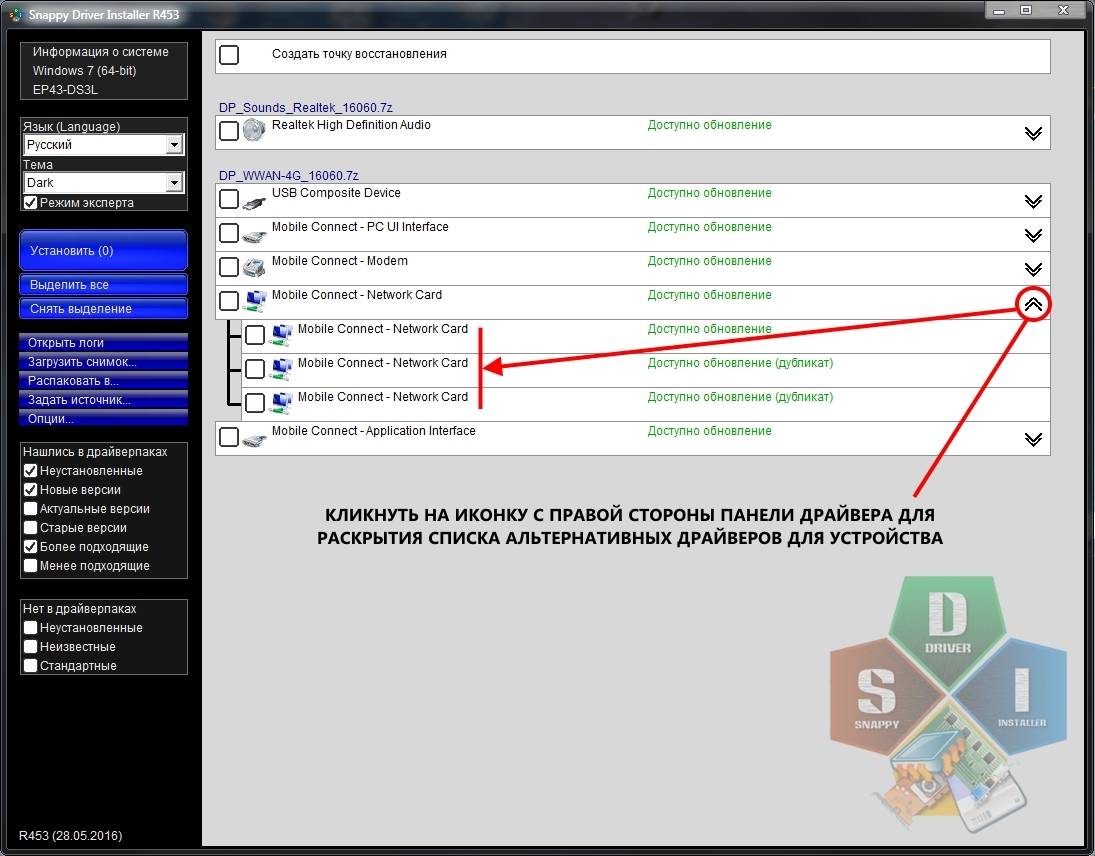This screenshot has height=856, width=1095.
Task: Expand alternatives for Realtek High Definition Audio
Action: 1033,133
